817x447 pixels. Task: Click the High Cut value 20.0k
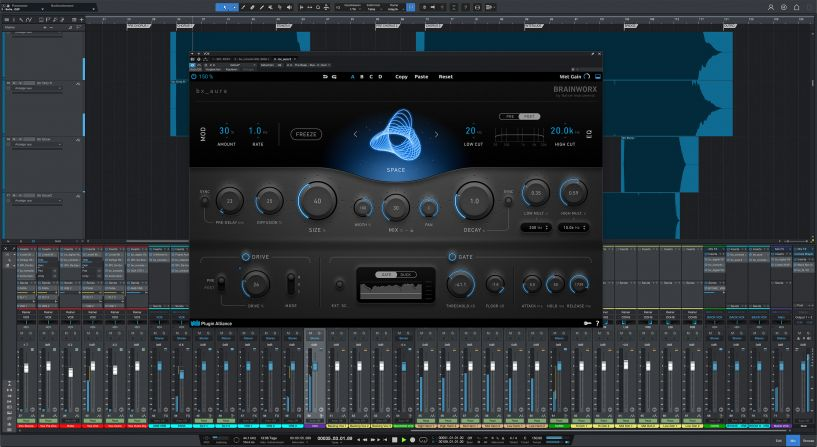(x=563, y=131)
